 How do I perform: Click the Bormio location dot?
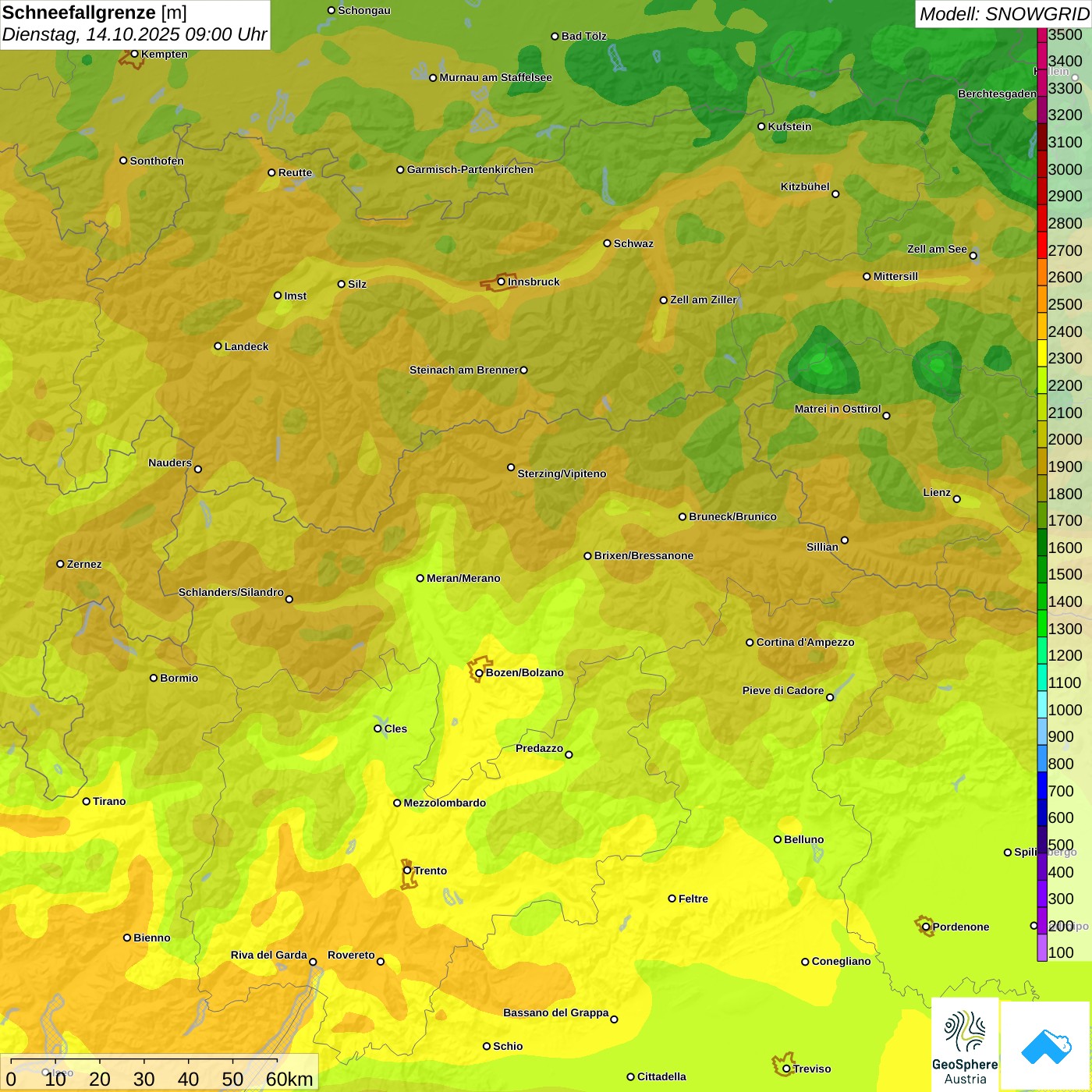[x=154, y=678]
